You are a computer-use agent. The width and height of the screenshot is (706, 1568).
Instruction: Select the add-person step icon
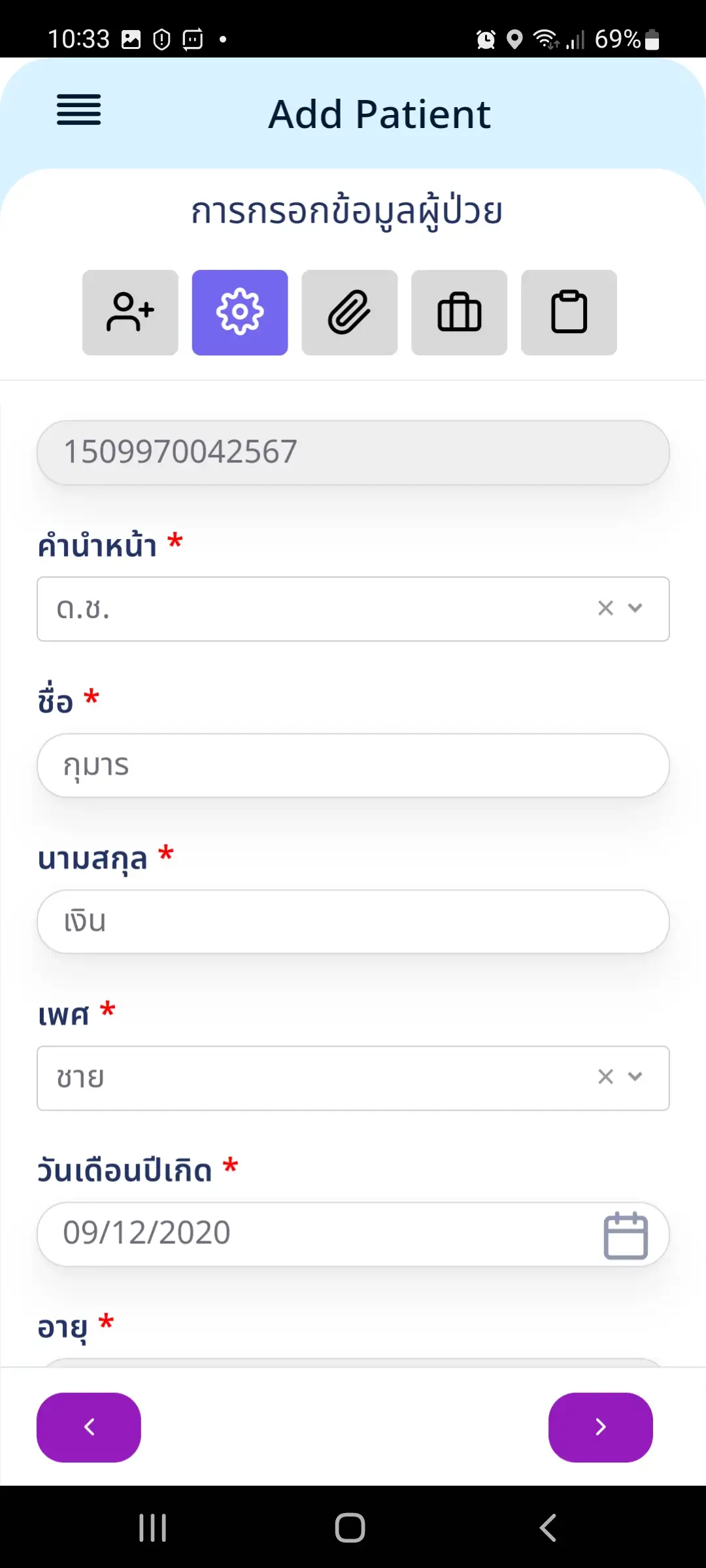(x=130, y=312)
